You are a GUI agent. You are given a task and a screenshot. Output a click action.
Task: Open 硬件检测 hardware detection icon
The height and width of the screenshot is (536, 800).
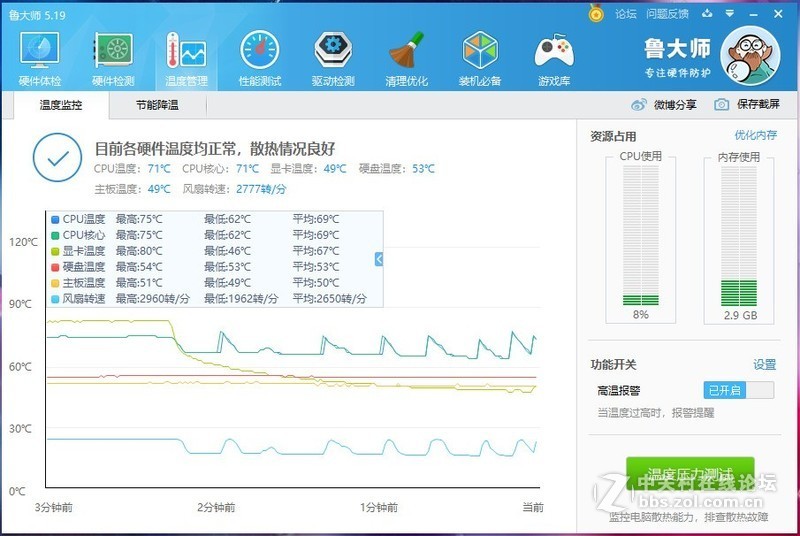tap(113, 50)
